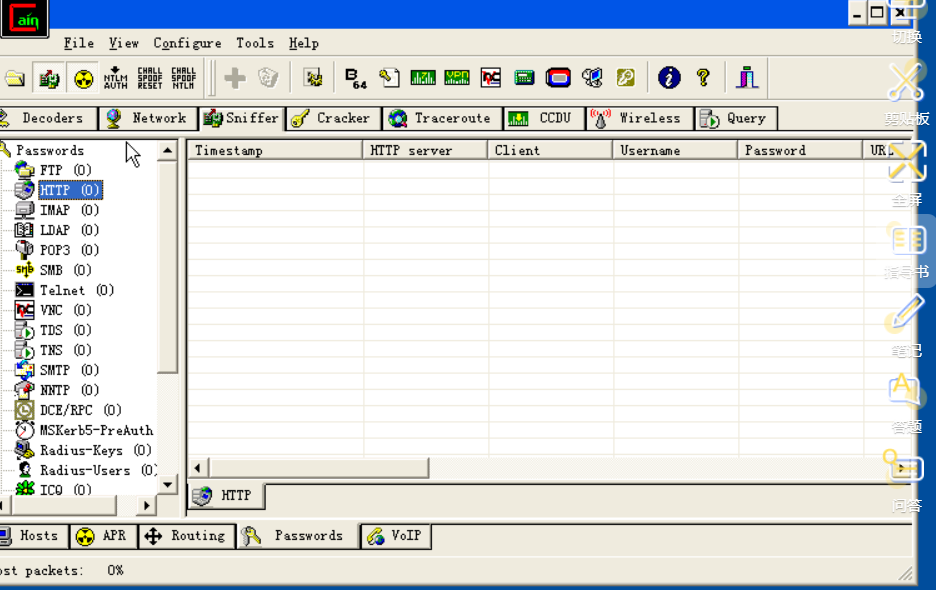Click the Open folder toolbar icon
This screenshot has height=590, width=936.
point(15,78)
